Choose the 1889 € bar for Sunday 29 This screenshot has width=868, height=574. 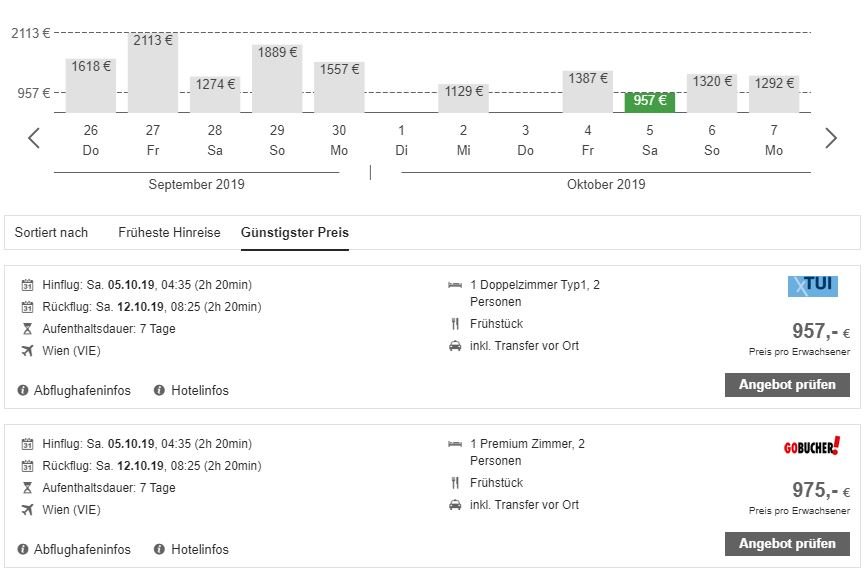tap(277, 78)
